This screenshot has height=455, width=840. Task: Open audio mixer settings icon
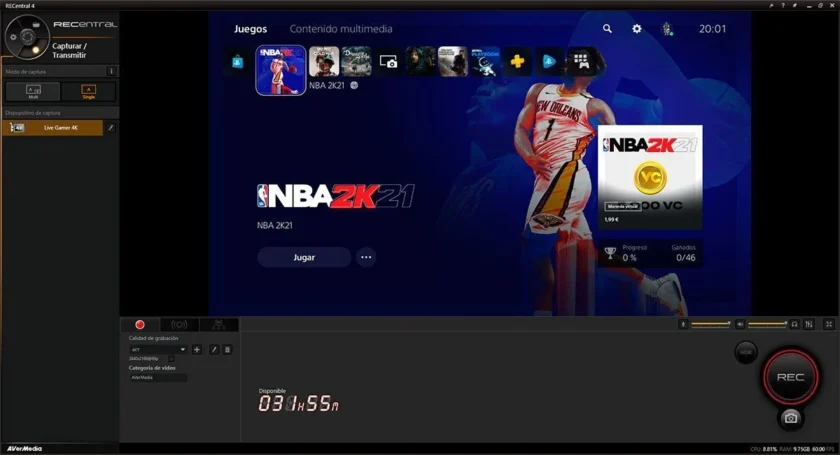point(809,324)
